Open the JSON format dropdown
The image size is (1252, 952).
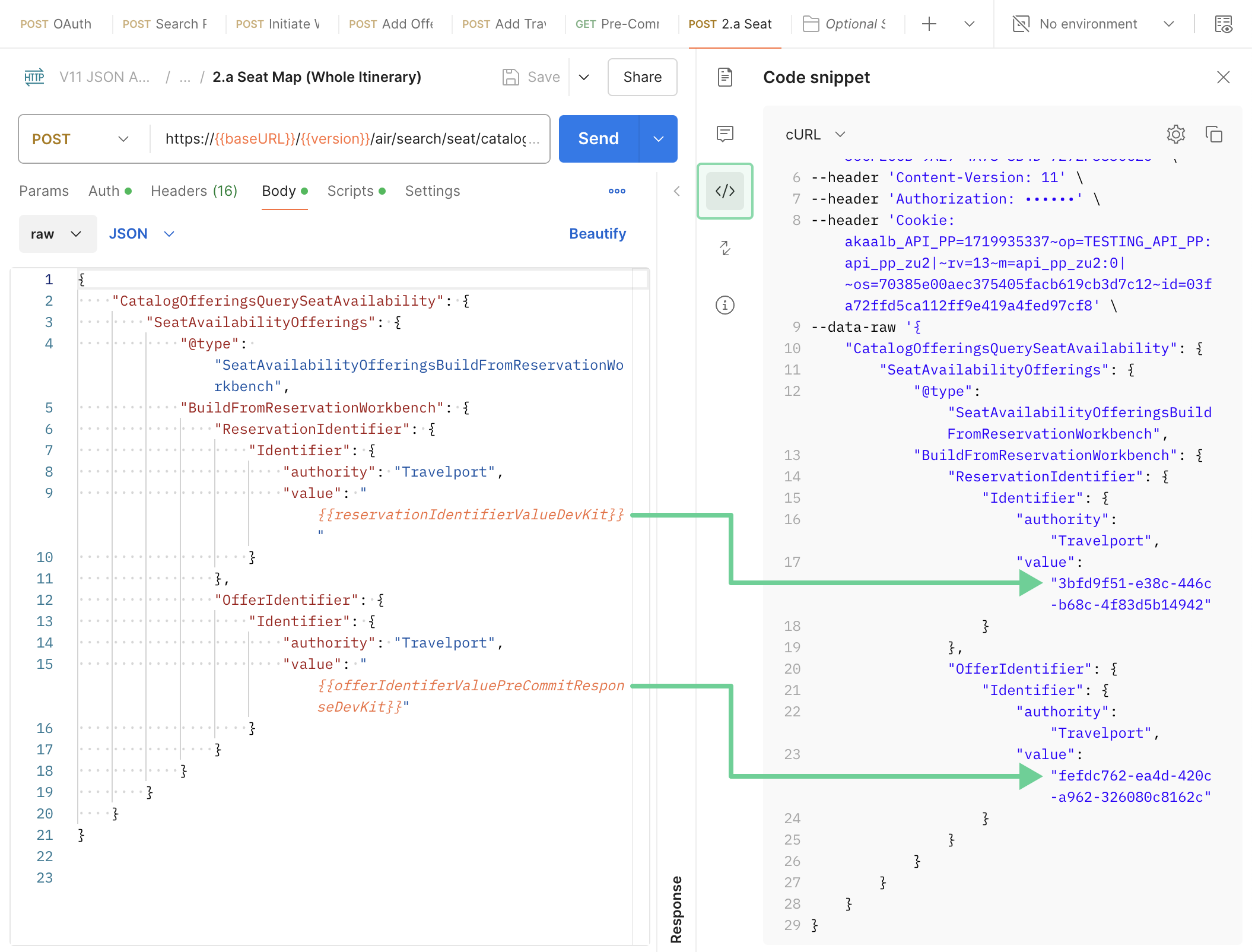[x=142, y=234]
